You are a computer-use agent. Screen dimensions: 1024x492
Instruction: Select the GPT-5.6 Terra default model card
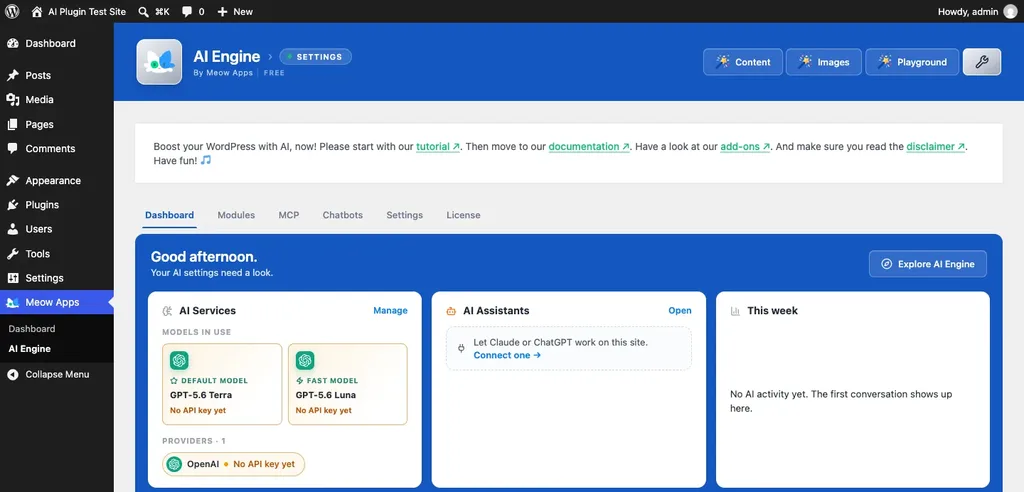[x=222, y=384]
